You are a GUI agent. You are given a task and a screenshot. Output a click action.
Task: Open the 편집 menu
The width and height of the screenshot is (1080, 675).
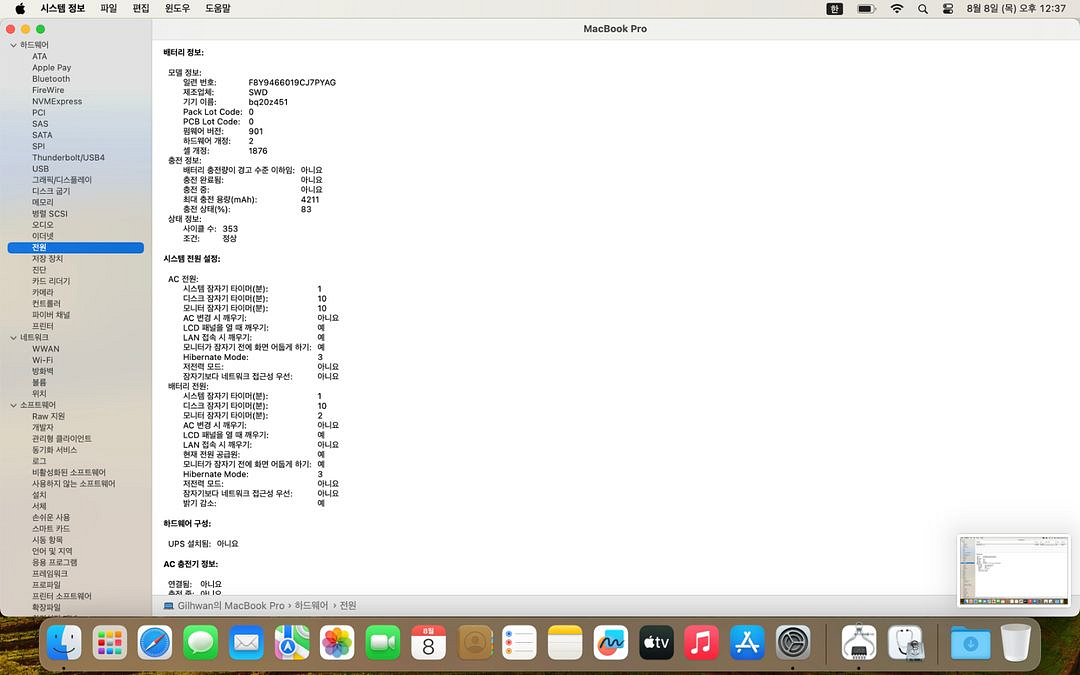(x=141, y=9)
